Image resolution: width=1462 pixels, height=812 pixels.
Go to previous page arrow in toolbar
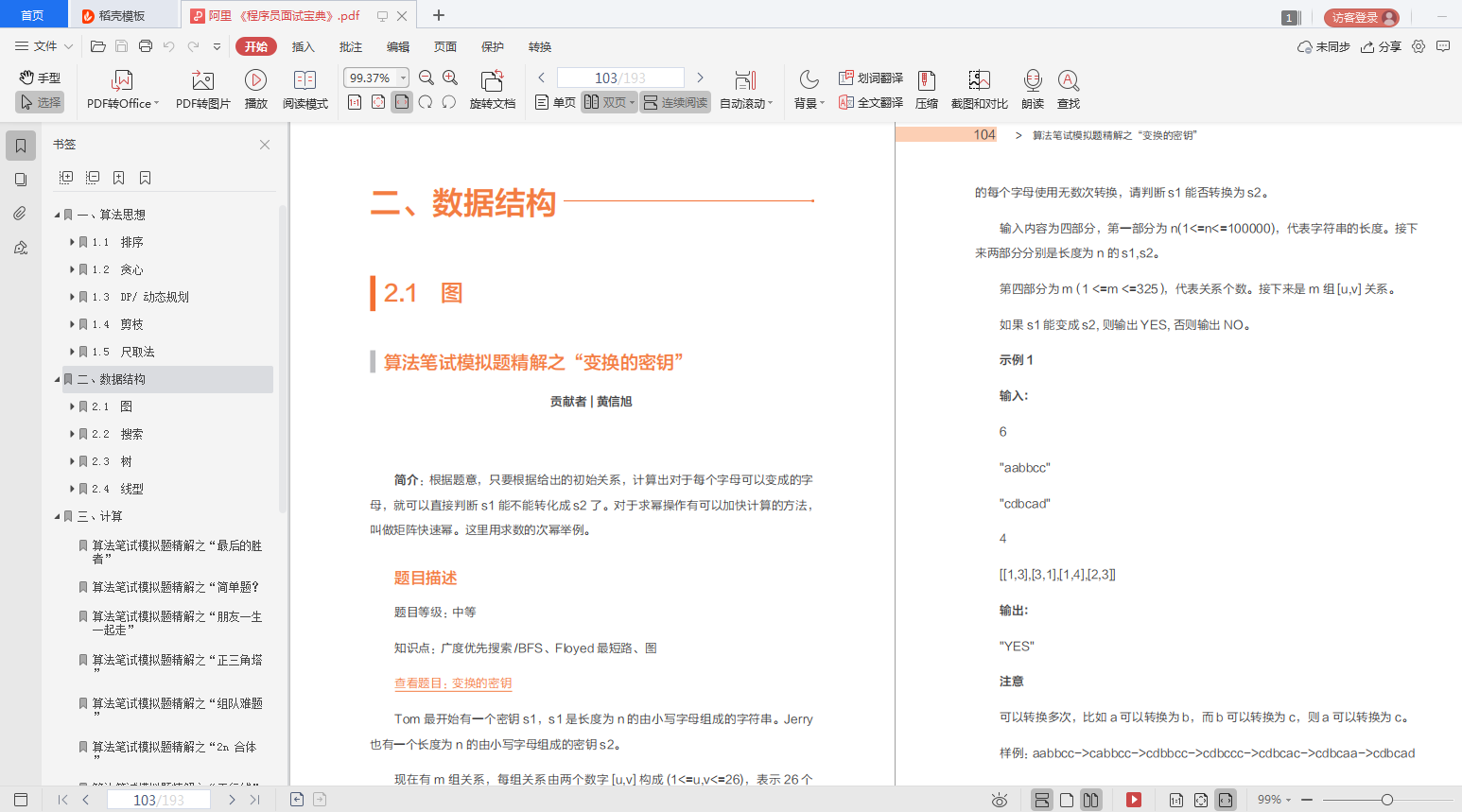(541, 78)
